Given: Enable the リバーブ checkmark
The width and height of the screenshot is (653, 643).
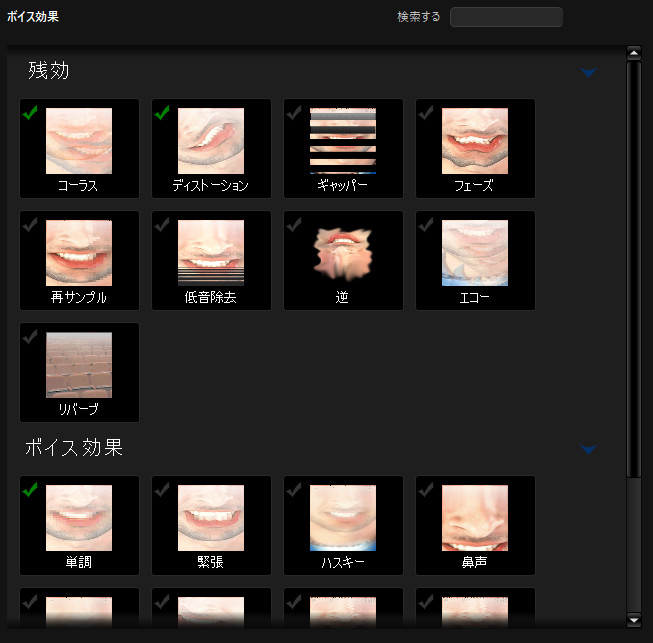Looking at the screenshot, I should point(30,336).
